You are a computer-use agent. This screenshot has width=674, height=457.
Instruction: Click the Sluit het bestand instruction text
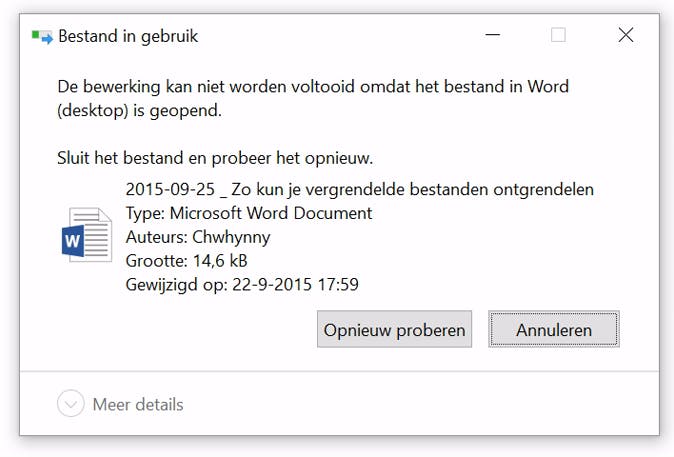point(215,158)
